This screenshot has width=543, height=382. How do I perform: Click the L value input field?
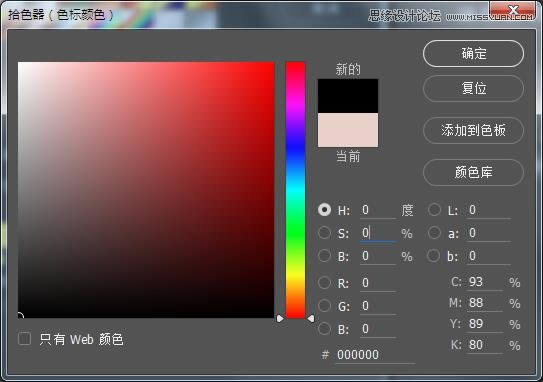click(x=489, y=210)
